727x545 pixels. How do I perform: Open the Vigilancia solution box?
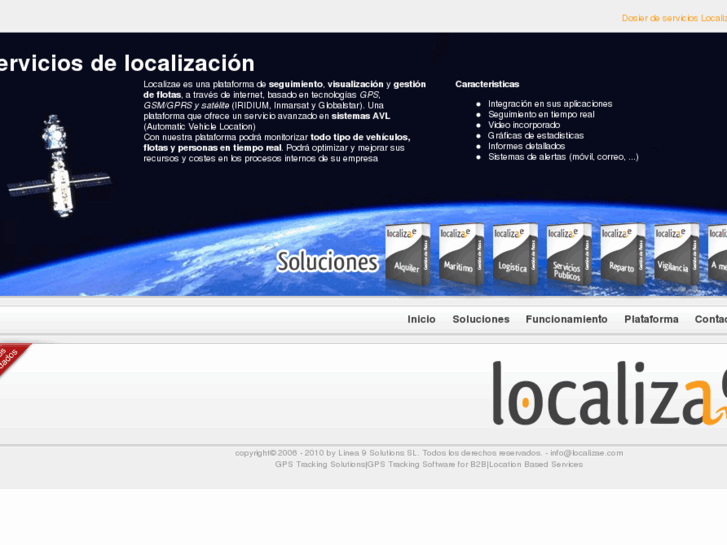coord(676,254)
